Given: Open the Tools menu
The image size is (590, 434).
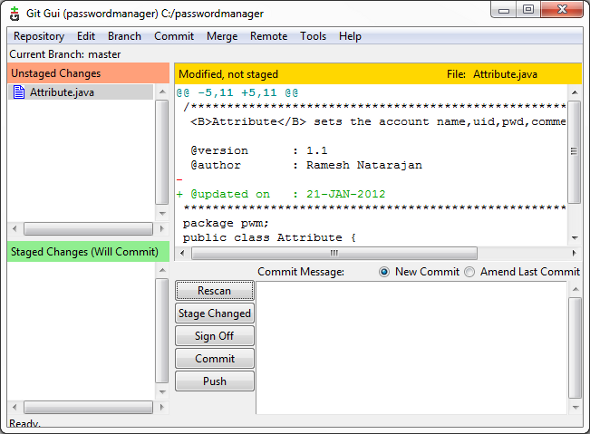Looking at the screenshot, I should [313, 36].
